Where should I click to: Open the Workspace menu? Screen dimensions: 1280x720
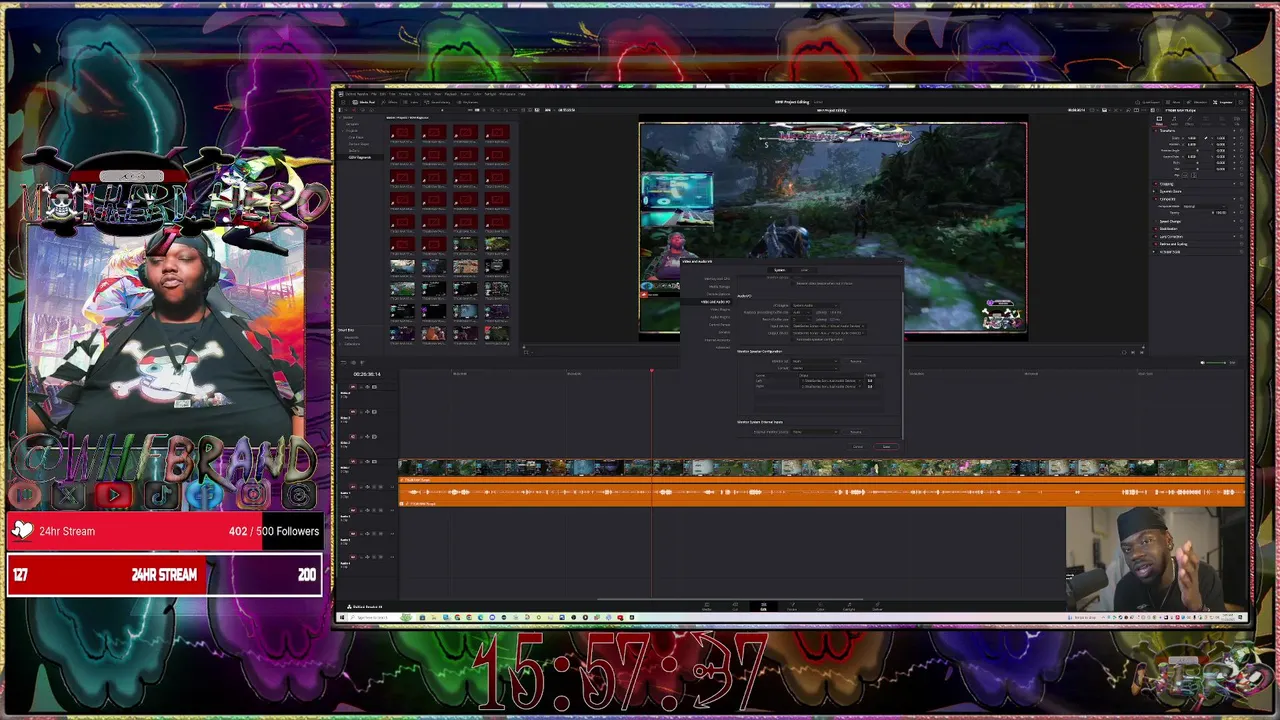[507, 94]
